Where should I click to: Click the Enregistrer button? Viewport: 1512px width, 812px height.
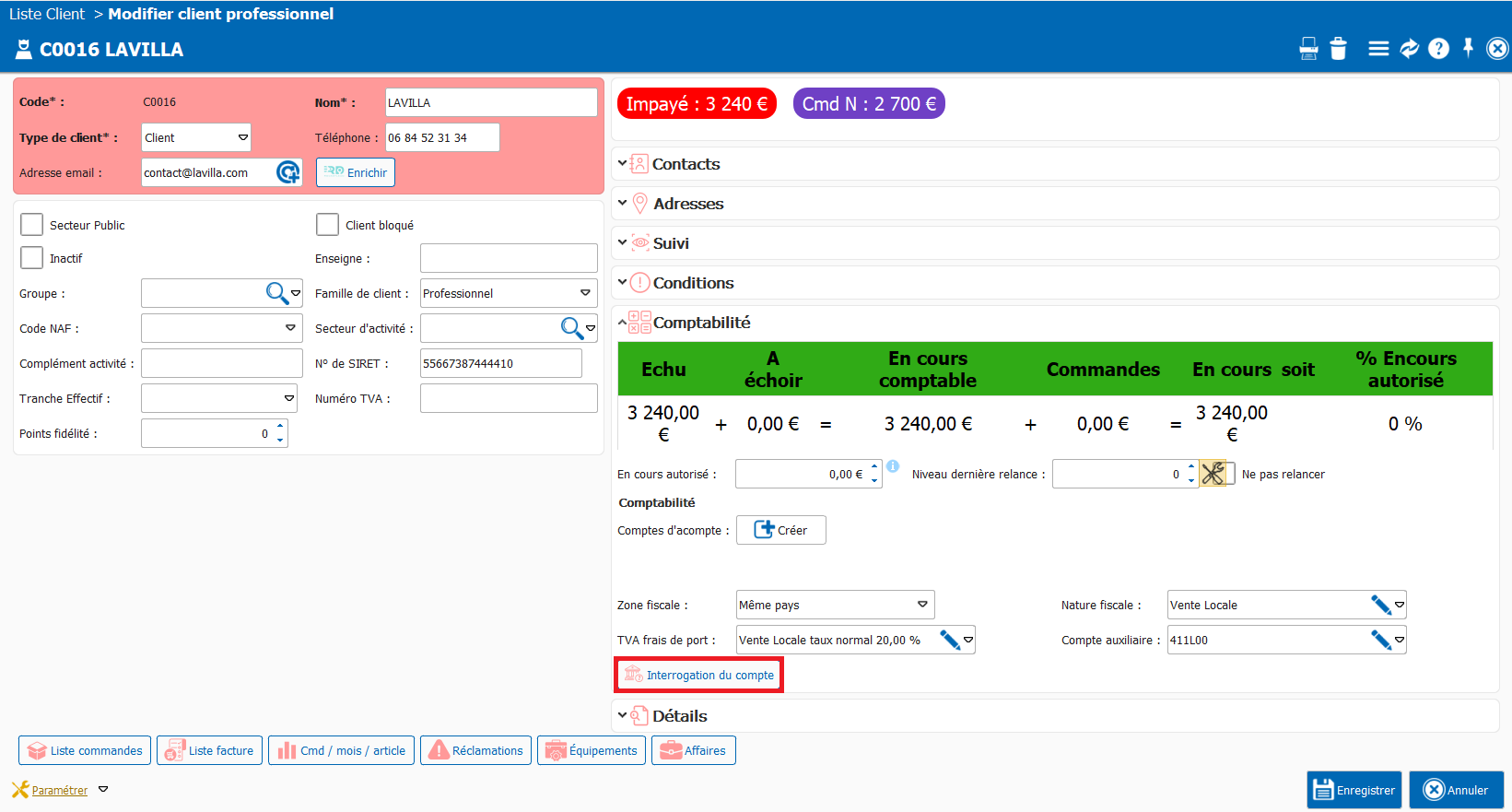1354,790
